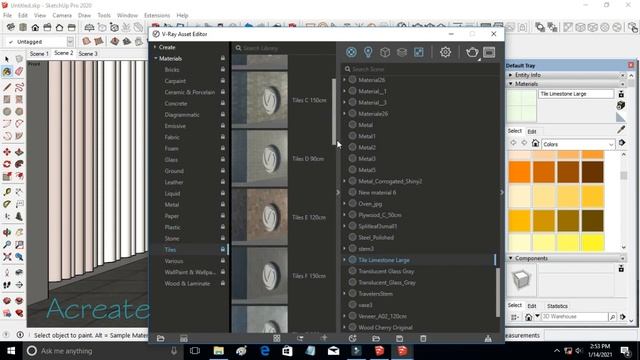
Task: Toggle the lock icon next to Materials library header
Action: pyautogui.click(x=223, y=58)
